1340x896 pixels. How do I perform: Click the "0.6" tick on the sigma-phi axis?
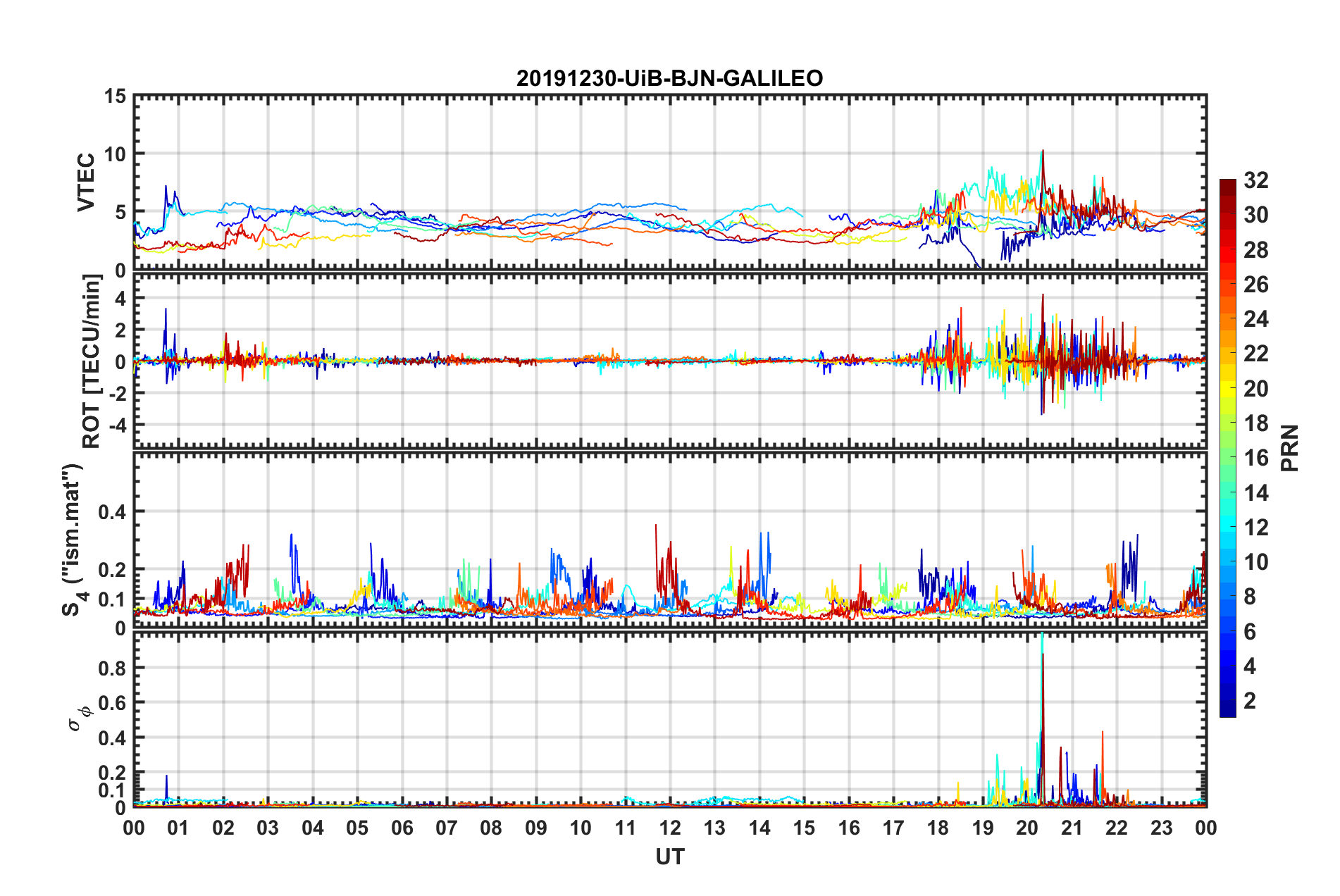(111, 703)
